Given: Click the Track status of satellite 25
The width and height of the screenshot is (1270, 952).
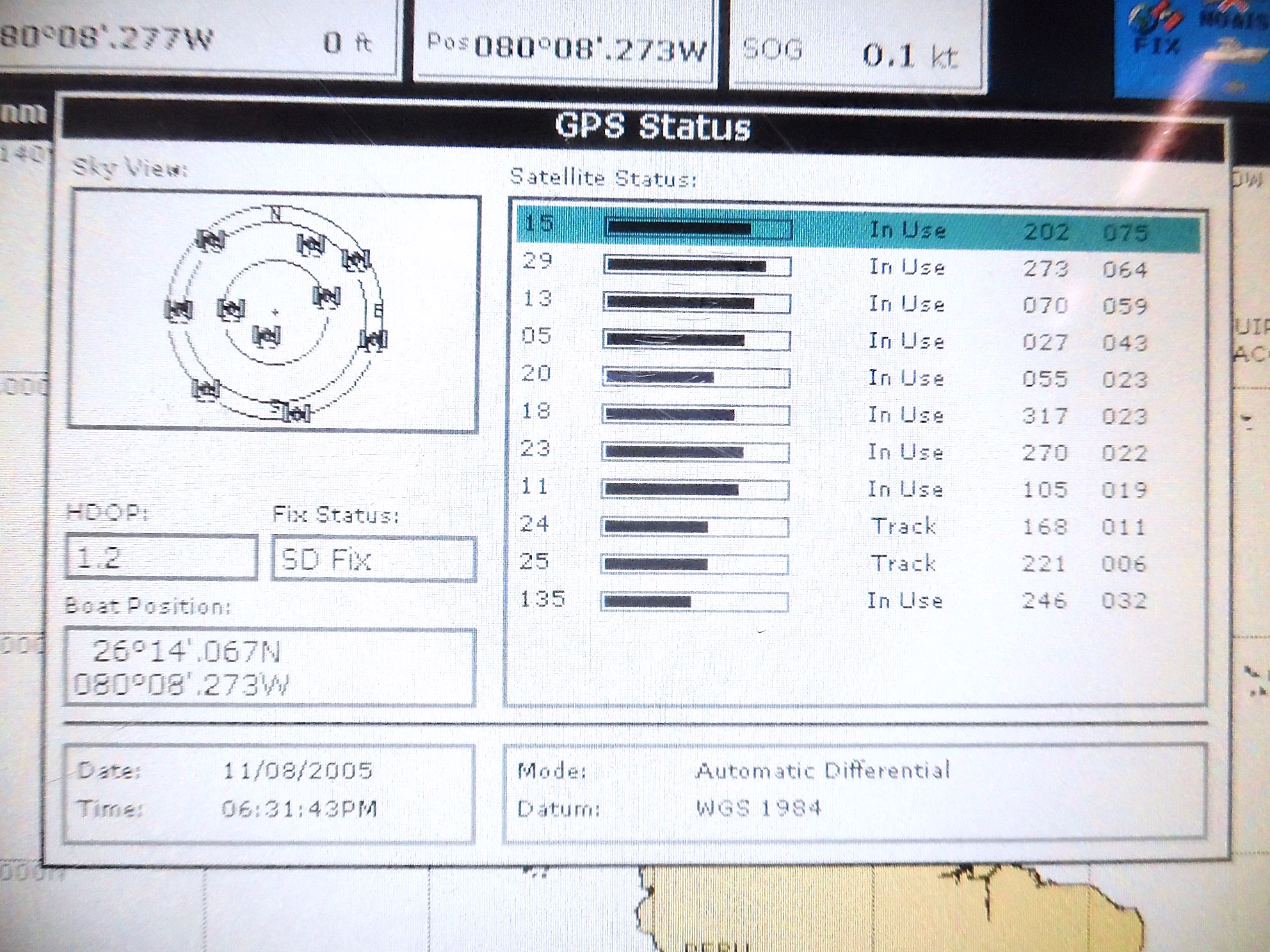Looking at the screenshot, I should (904, 563).
